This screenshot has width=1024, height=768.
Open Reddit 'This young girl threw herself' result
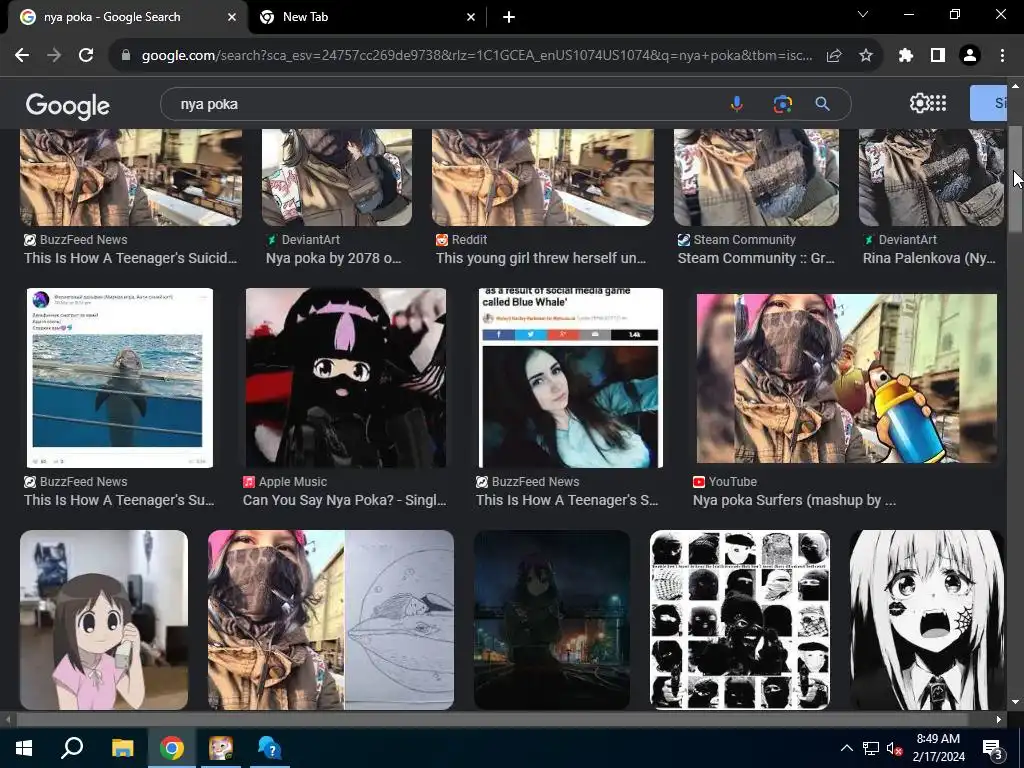[541, 258]
